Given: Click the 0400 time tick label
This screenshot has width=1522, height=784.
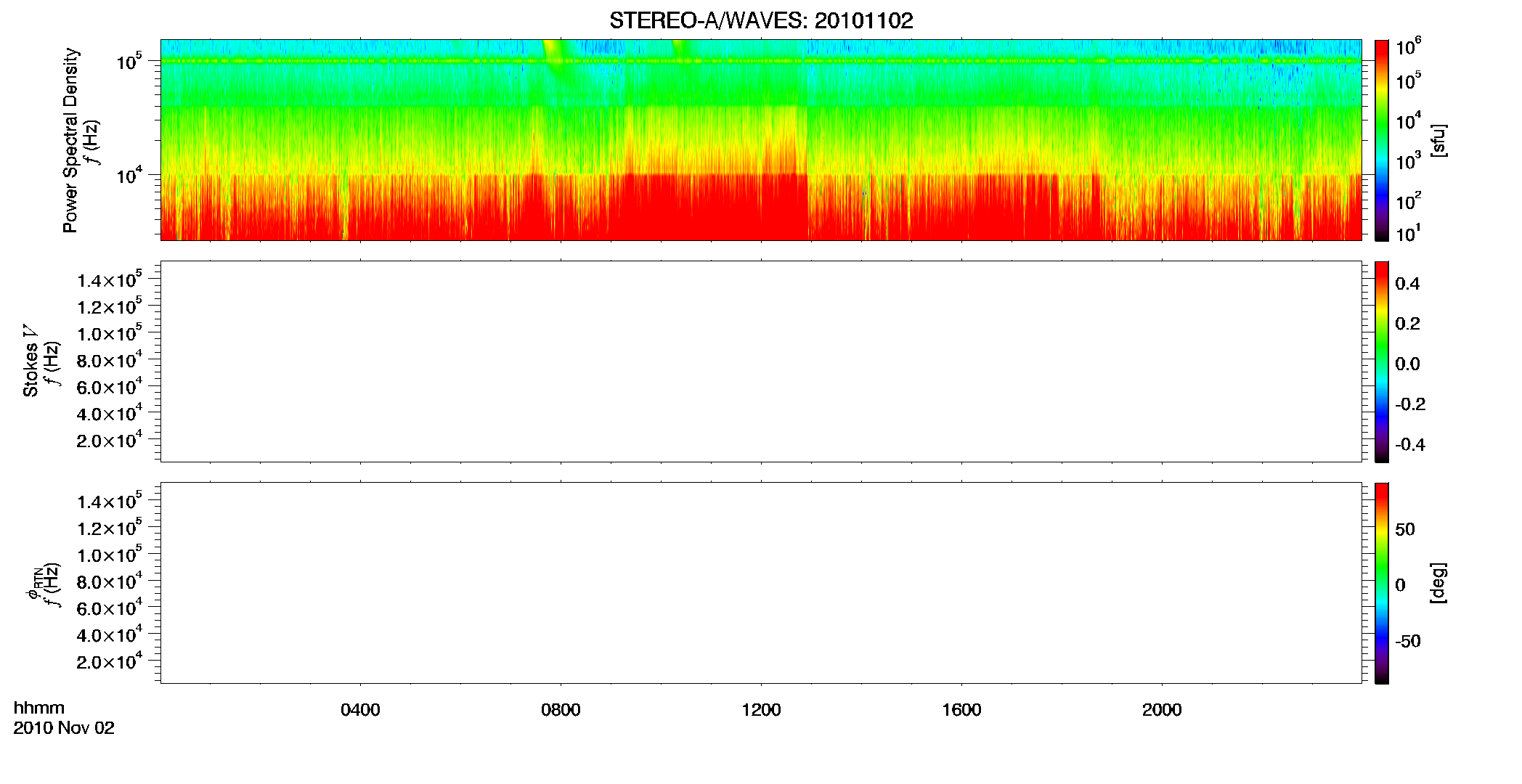Looking at the screenshot, I should pos(360,710).
